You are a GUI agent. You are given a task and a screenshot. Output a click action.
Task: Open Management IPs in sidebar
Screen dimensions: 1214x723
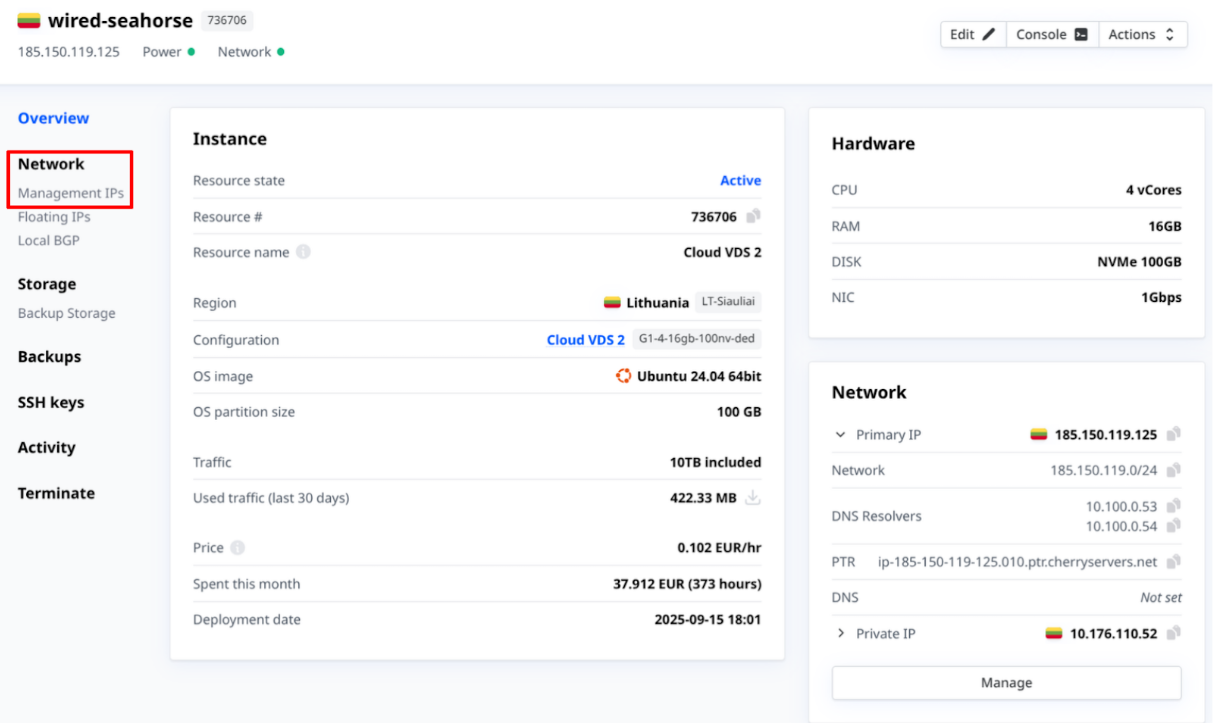(71, 193)
